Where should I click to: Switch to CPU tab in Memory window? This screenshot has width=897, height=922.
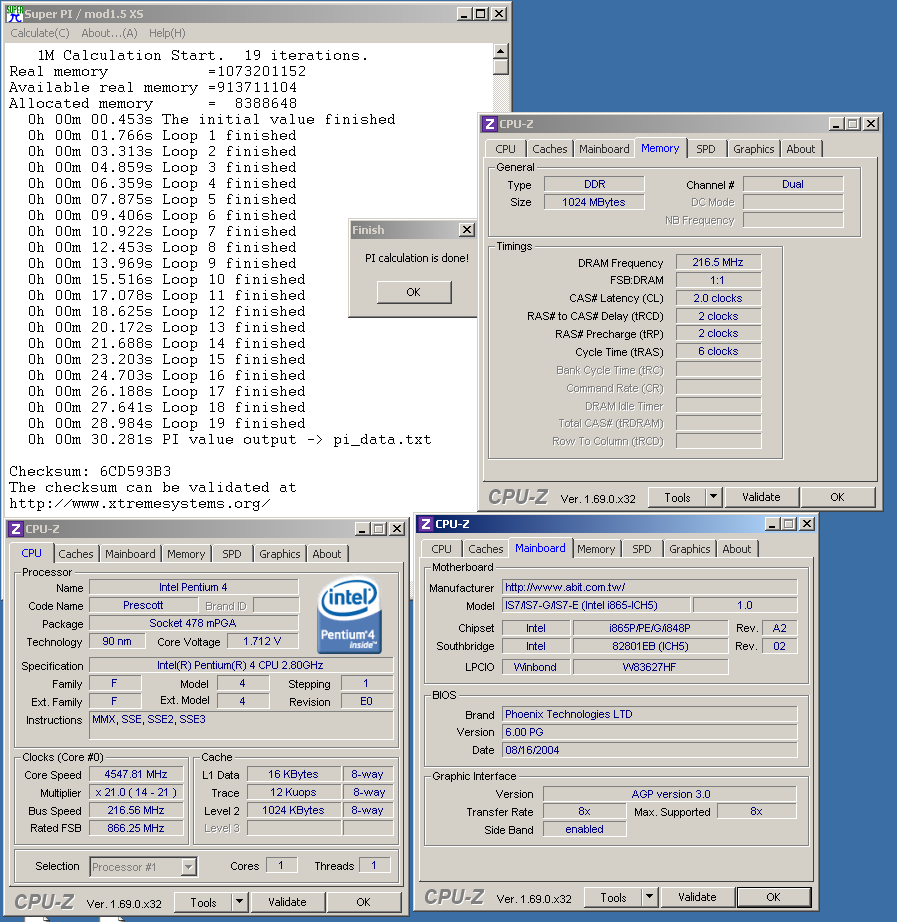505,149
